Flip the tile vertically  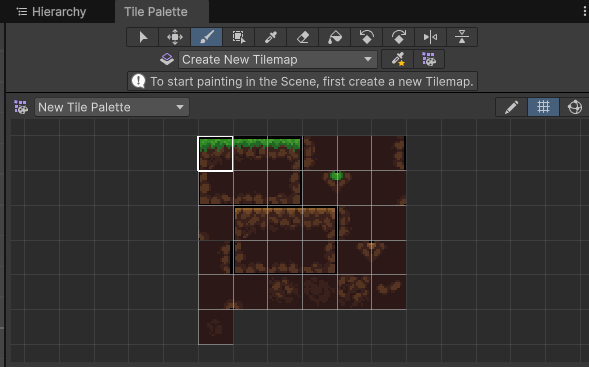[462, 37]
